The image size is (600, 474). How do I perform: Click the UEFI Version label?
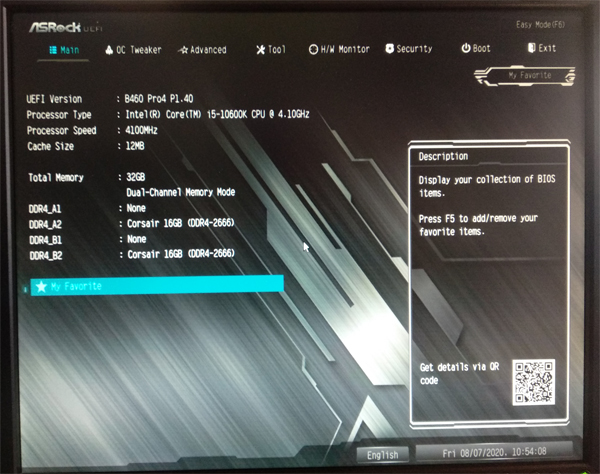tap(54, 99)
